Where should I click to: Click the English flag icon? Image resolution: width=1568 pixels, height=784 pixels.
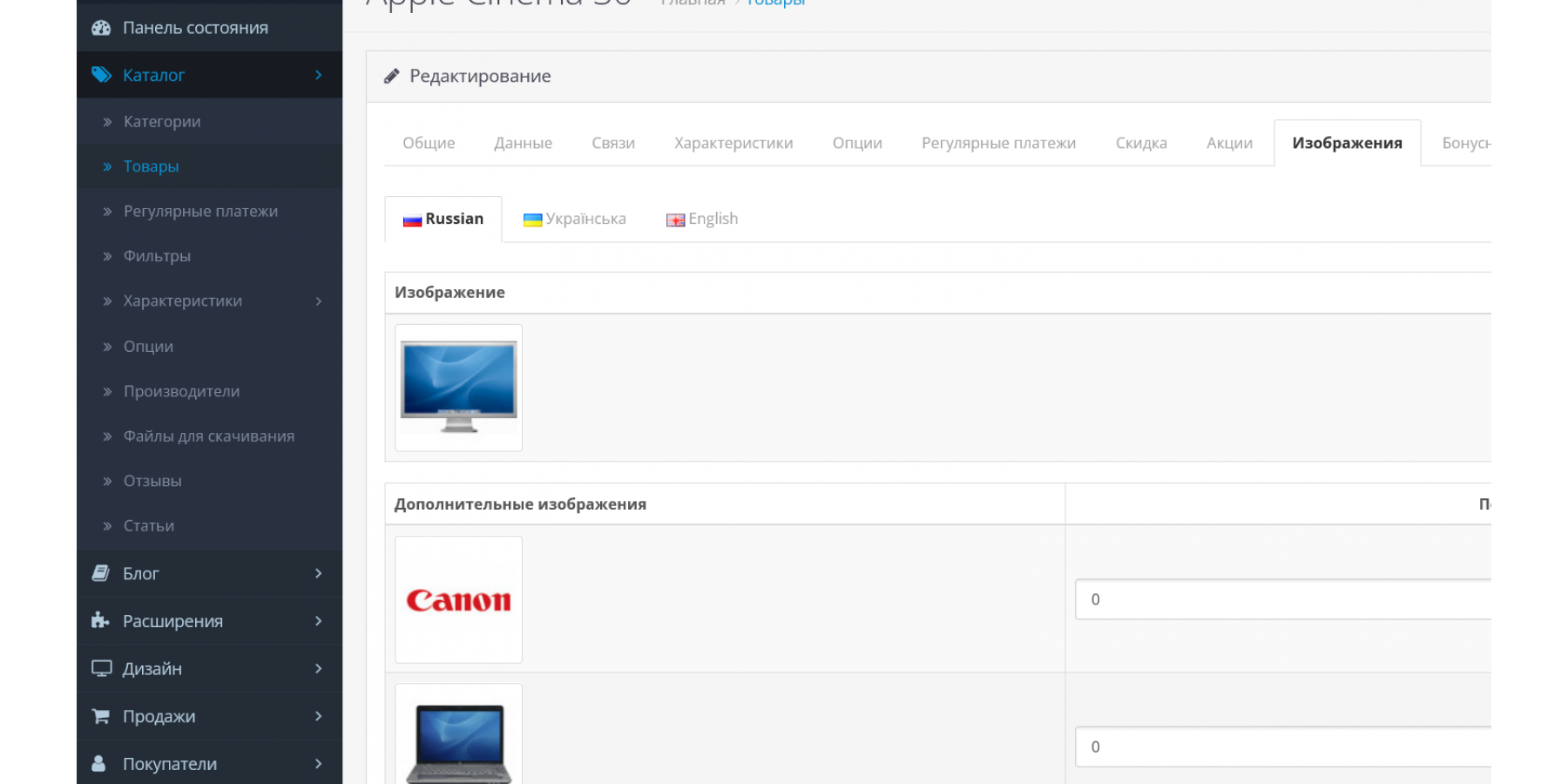click(675, 220)
